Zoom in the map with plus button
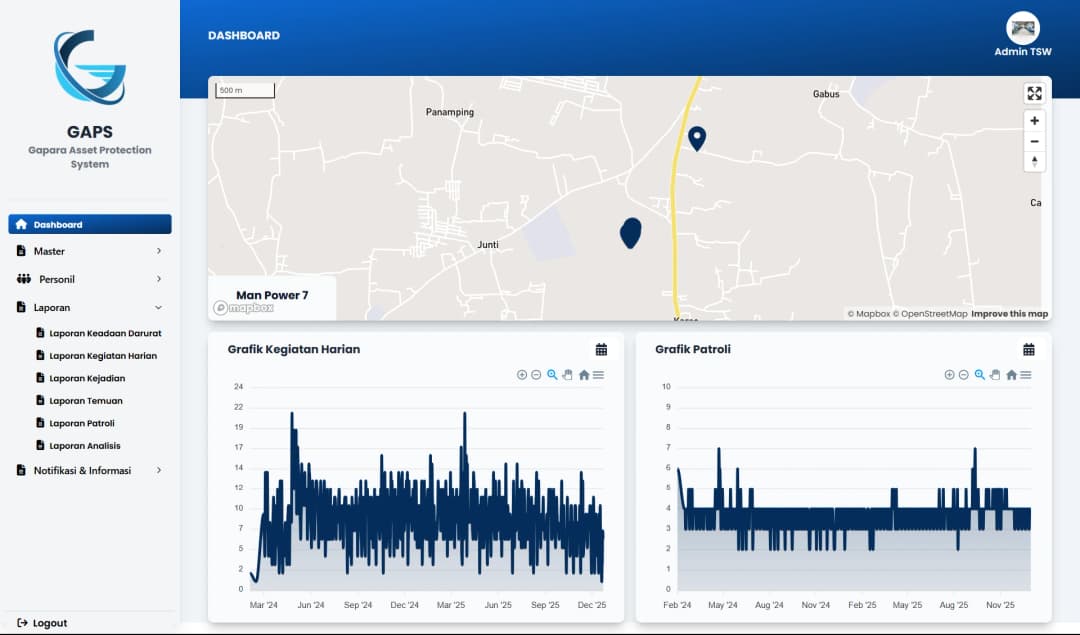Screen dimensions: 1080x635 (x=1034, y=121)
